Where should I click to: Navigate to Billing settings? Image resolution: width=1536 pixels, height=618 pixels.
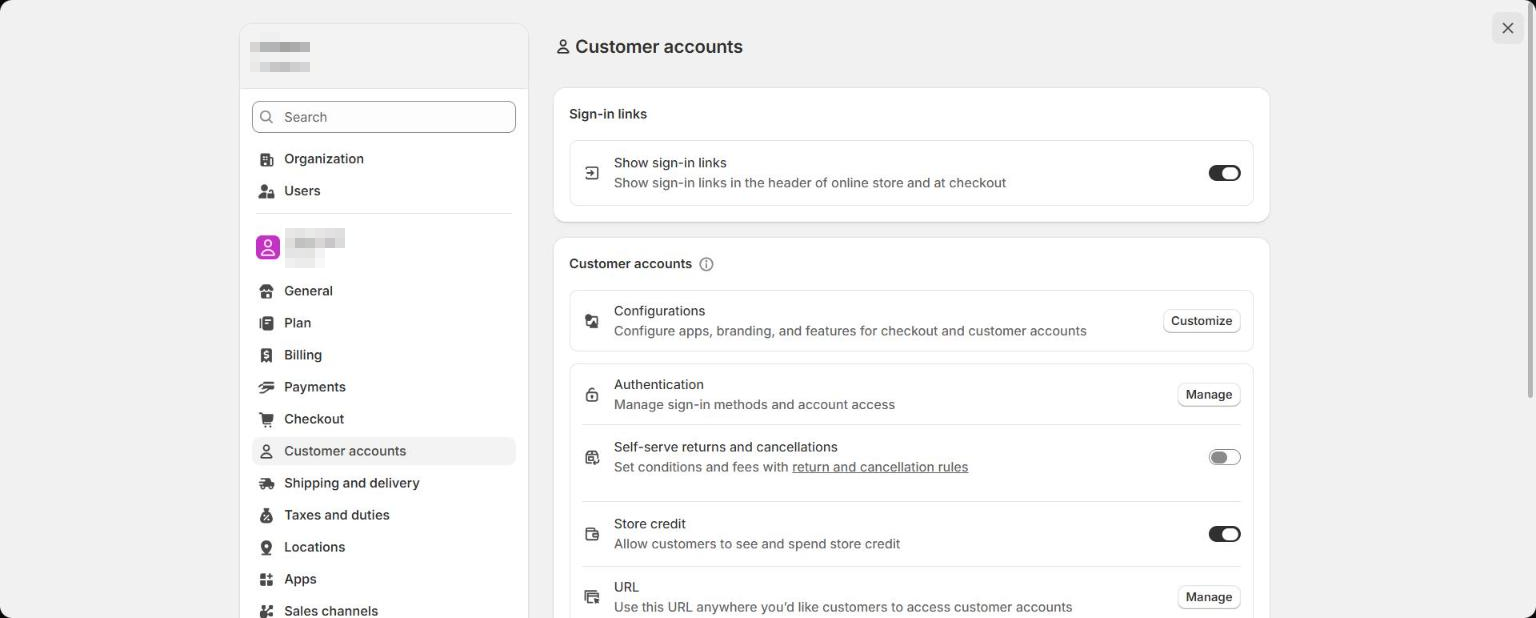[x=384, y=355]
